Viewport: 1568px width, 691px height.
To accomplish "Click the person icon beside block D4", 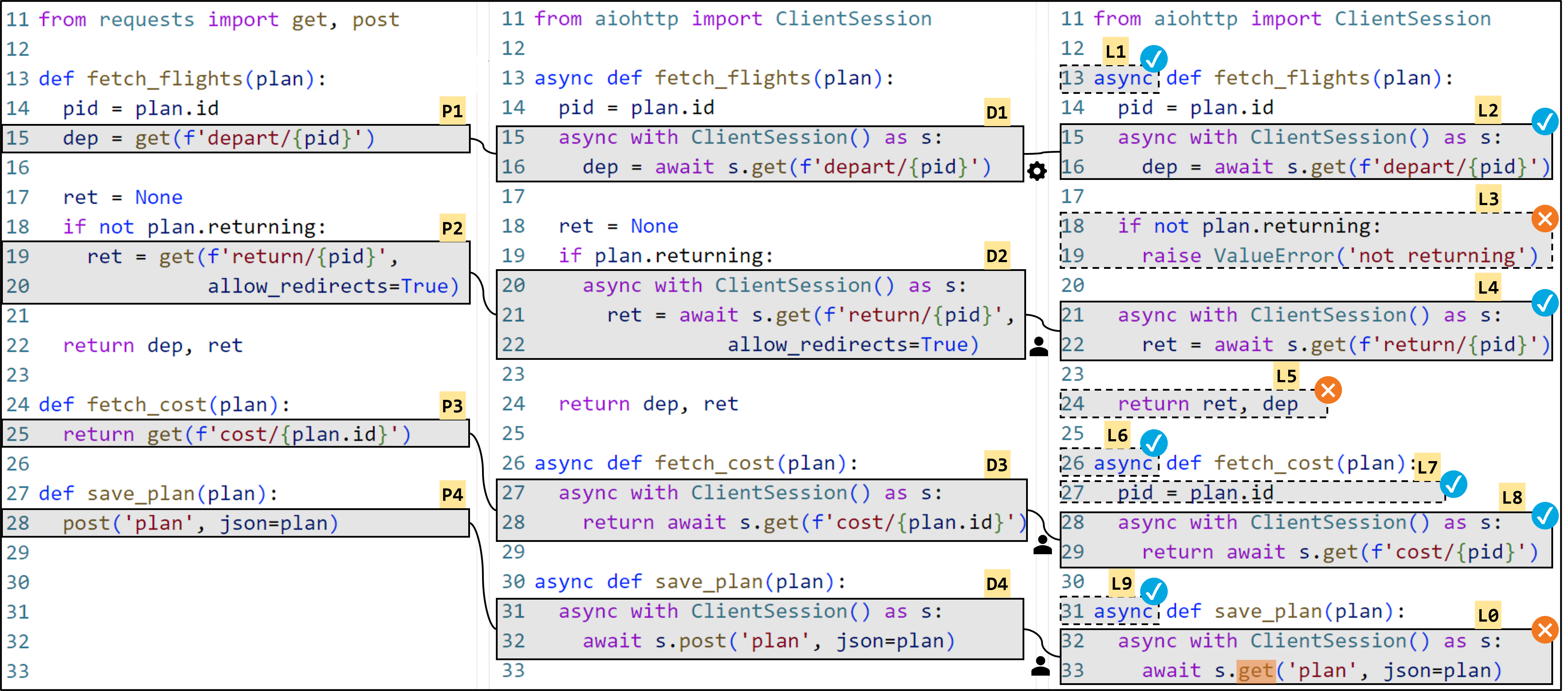I will 1040,665.
